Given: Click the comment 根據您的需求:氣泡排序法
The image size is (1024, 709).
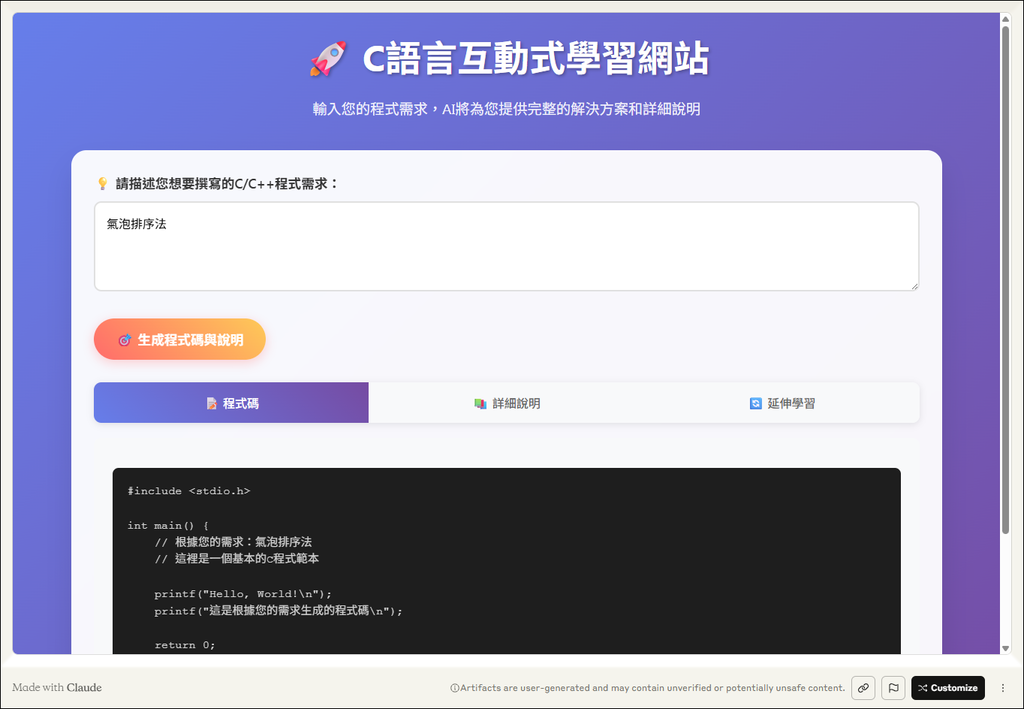Looking at the screenshot, I should click(x=233, y=542).
